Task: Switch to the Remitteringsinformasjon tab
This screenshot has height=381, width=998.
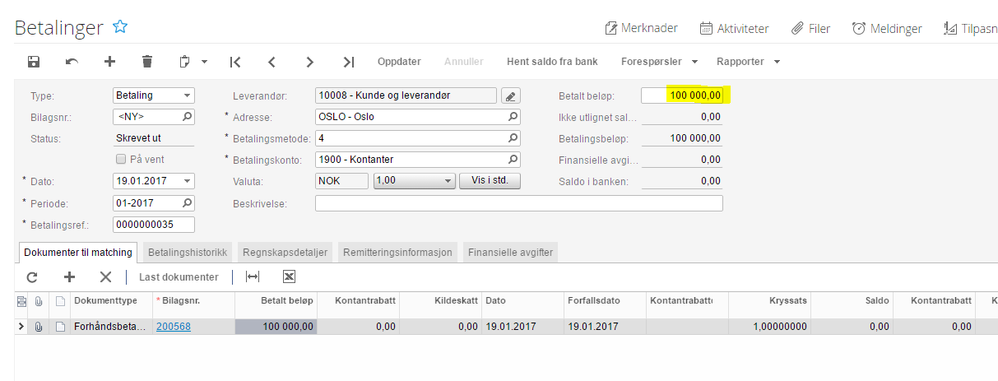Action: [x=398, y=253]
